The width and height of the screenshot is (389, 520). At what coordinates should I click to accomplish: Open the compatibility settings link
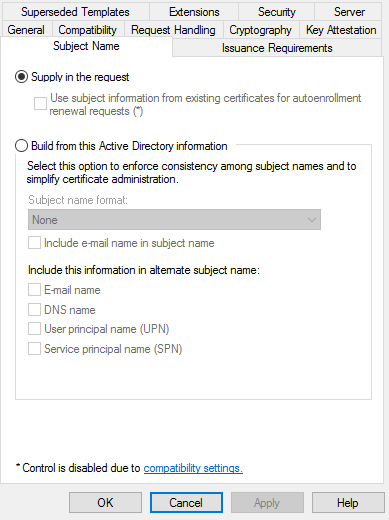coord(193,468)
